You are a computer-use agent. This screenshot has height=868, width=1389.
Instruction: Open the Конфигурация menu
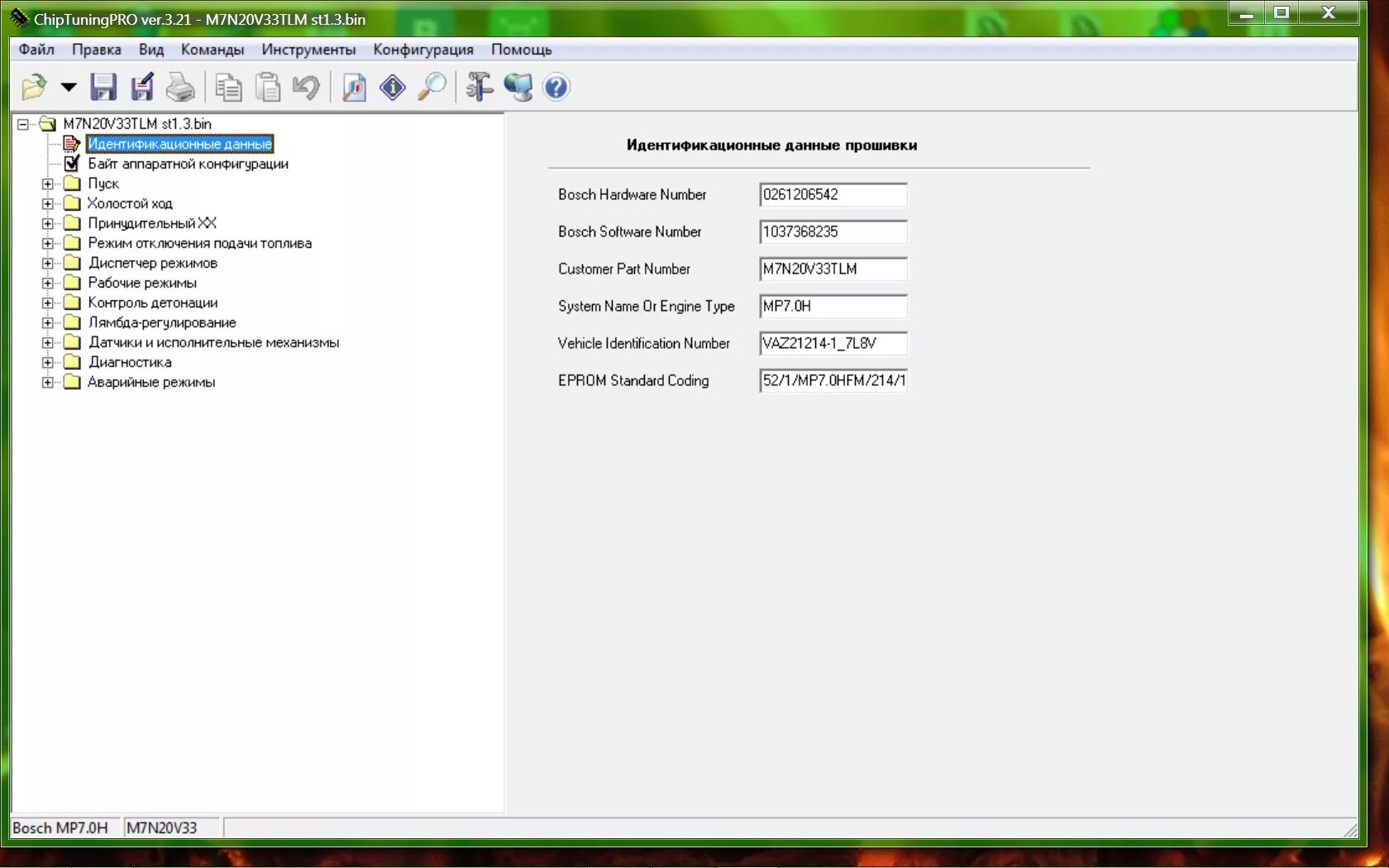(423, 50)
